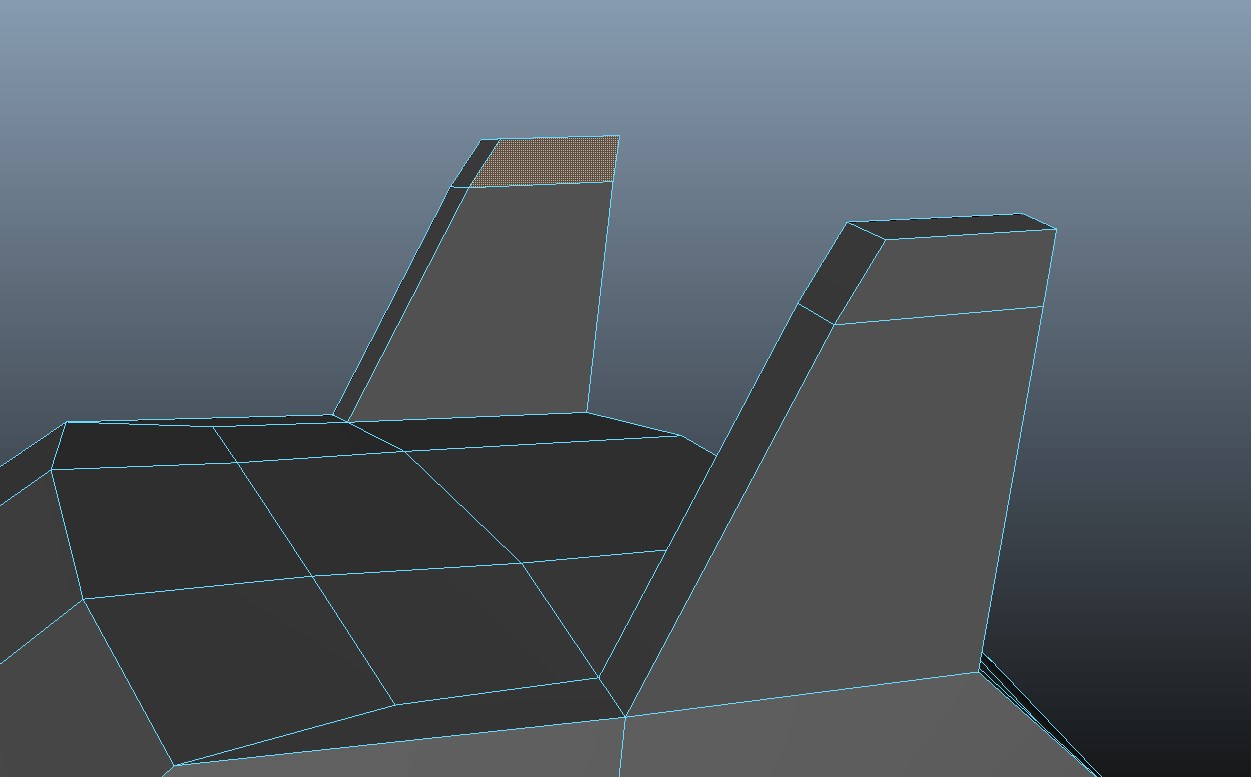
Task: Select the top-right corner vertex of left fin
Action: pyautogui.click(x=619, y=136)
